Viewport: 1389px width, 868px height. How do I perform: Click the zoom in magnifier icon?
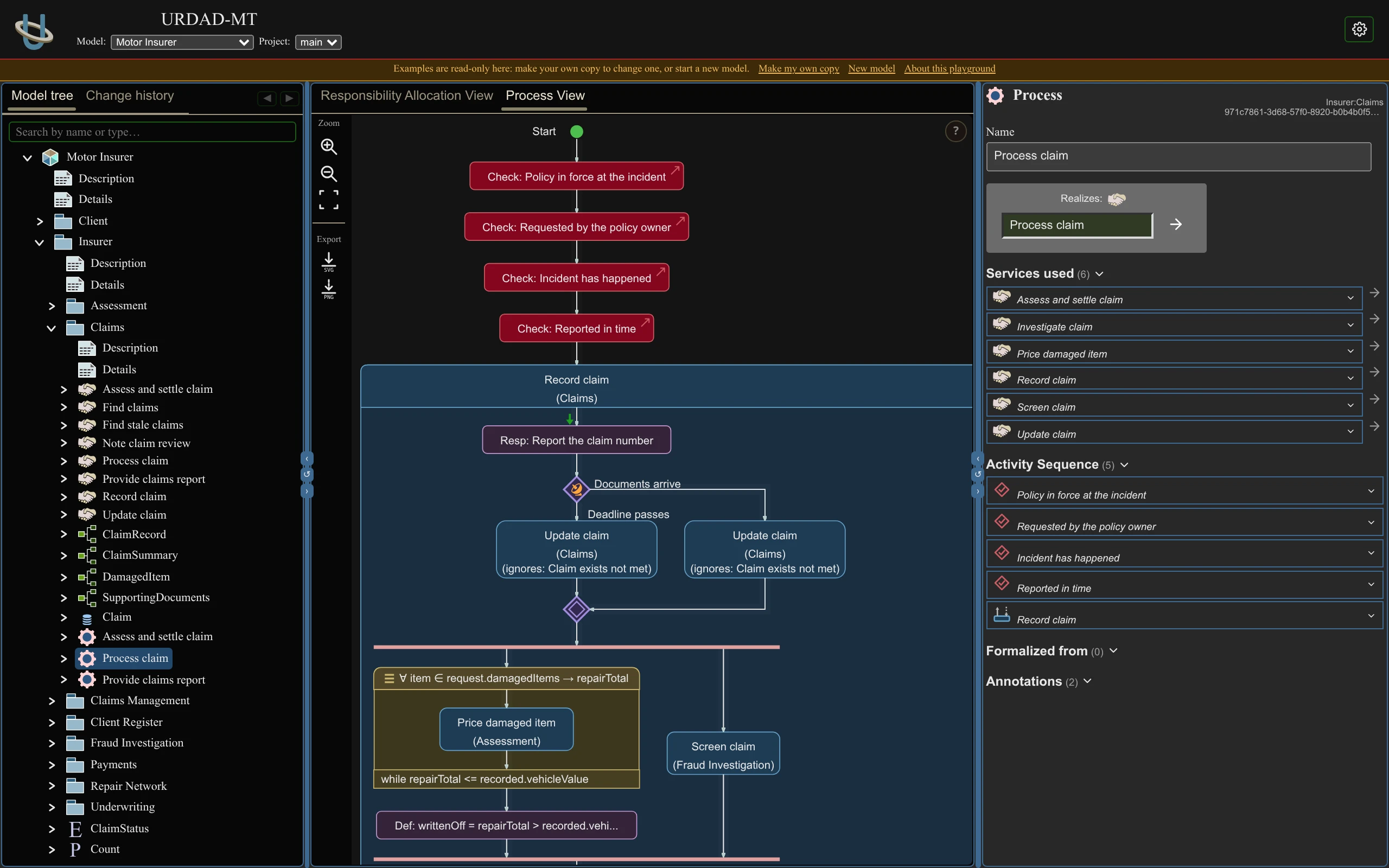[x=328, y=146]
